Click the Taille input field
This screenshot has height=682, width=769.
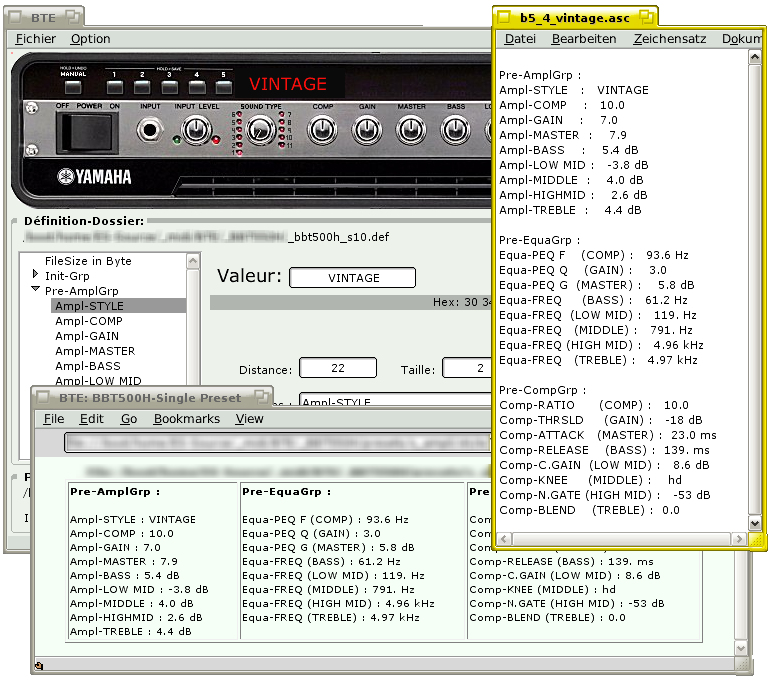click(x=467, y=368)
